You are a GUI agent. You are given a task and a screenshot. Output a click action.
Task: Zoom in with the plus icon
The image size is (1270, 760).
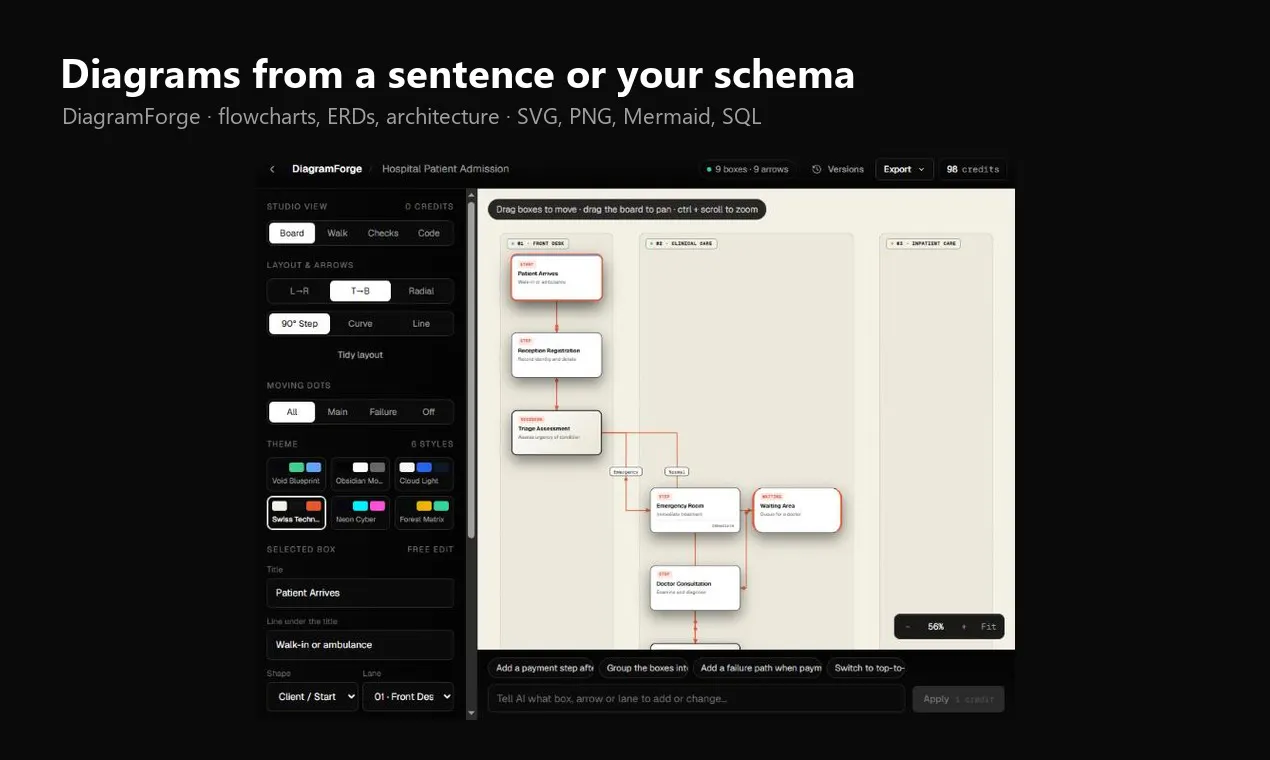(964, 627)
